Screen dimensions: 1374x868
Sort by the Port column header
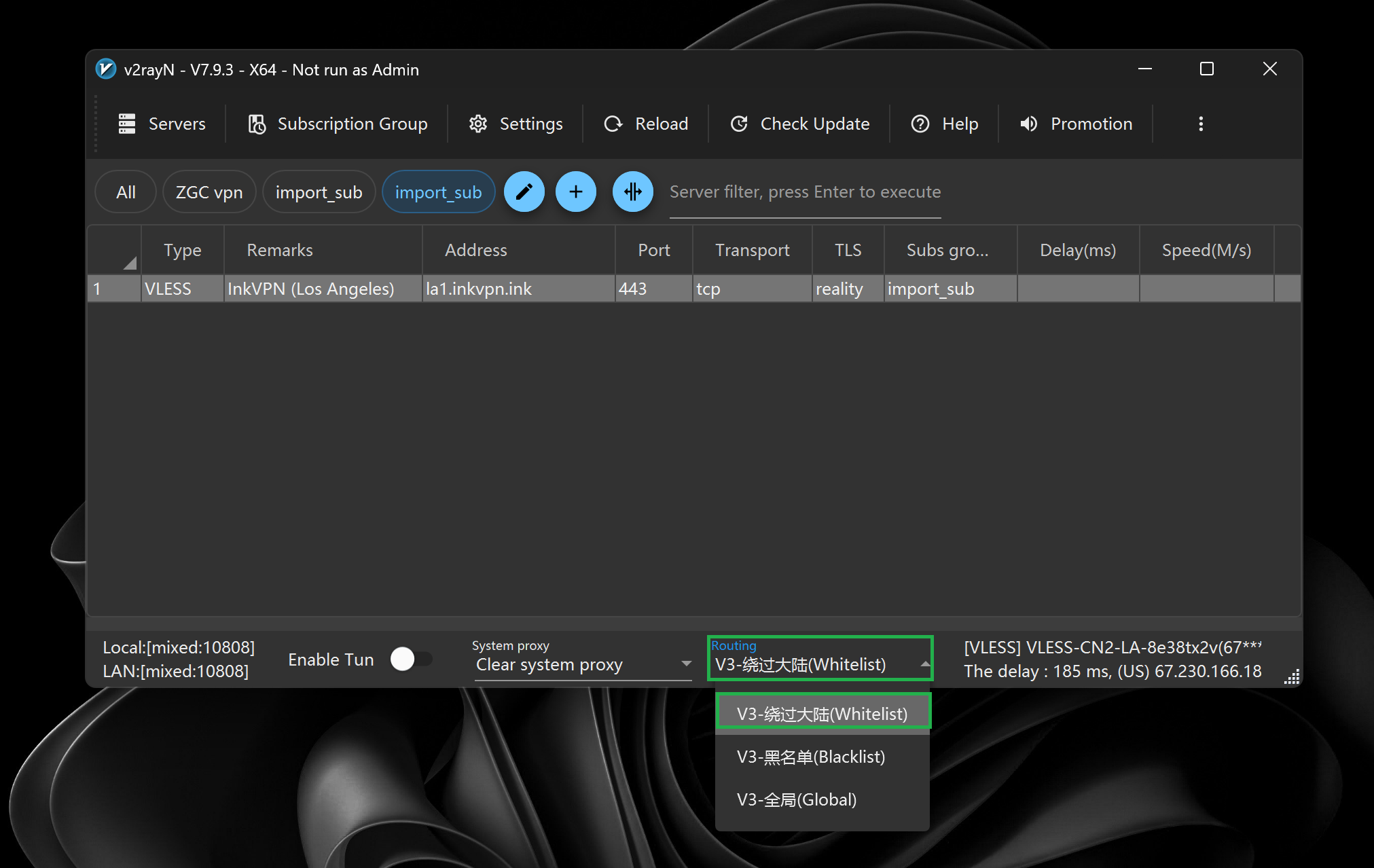(654, 250)
